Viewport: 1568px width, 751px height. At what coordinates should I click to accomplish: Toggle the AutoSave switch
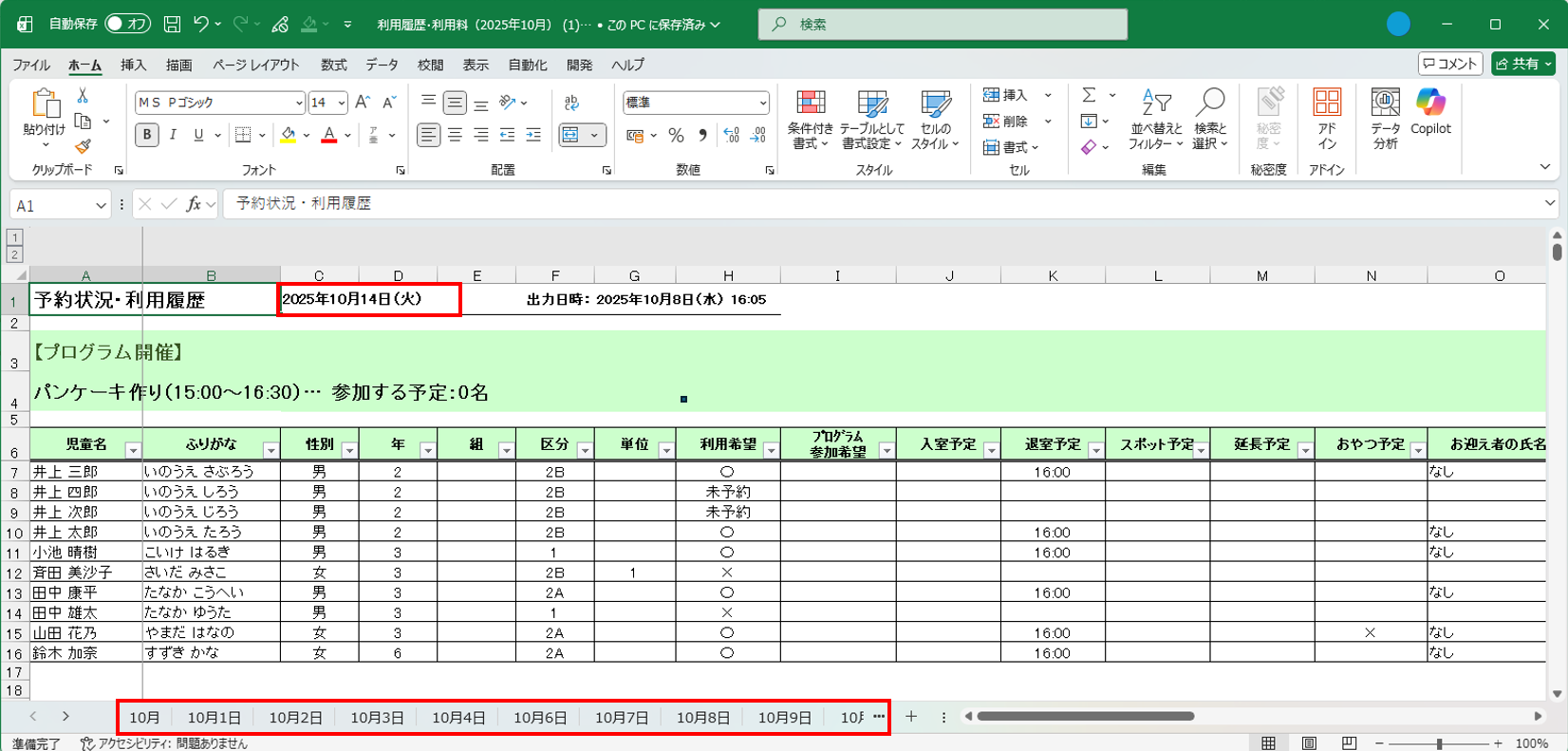(127, 24)
